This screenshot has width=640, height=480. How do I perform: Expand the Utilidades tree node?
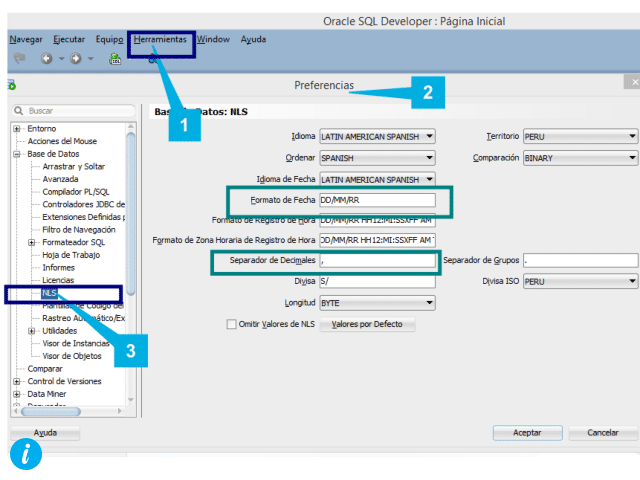click(31, 331)
